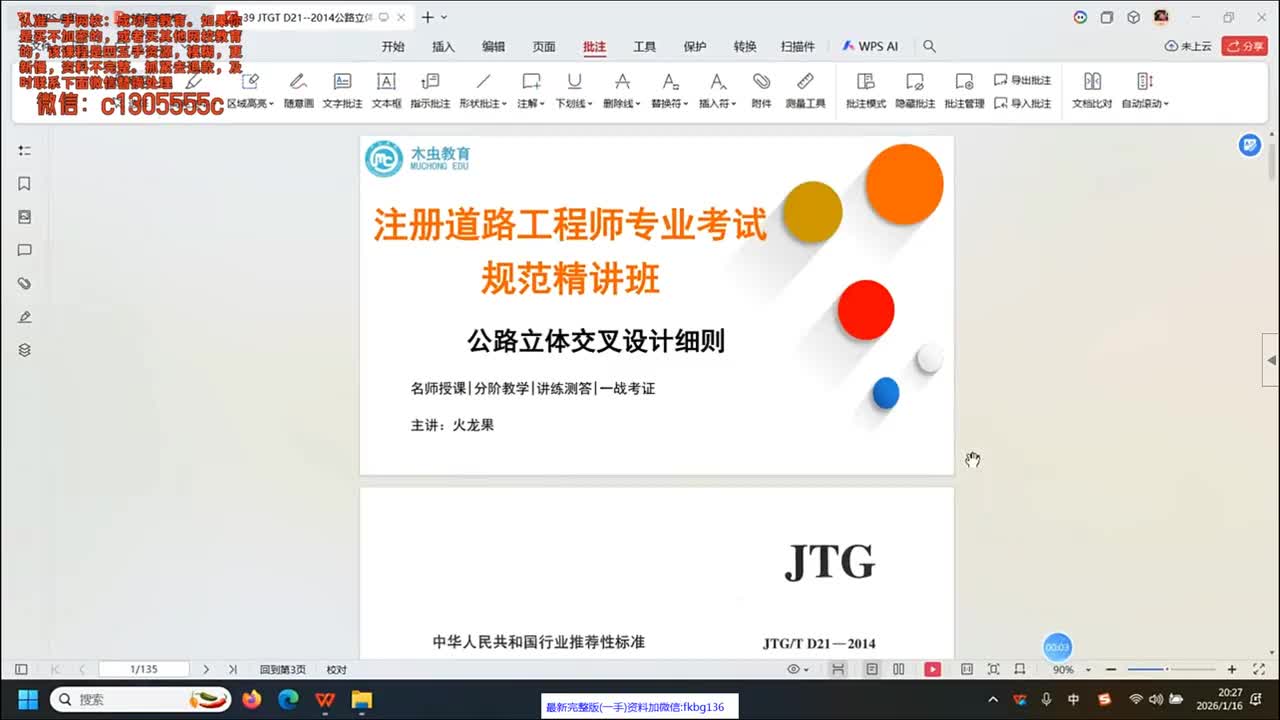Toggle continuous scrolling view
The height and width of the screenshot is (720, 1280).
point(839,669)
